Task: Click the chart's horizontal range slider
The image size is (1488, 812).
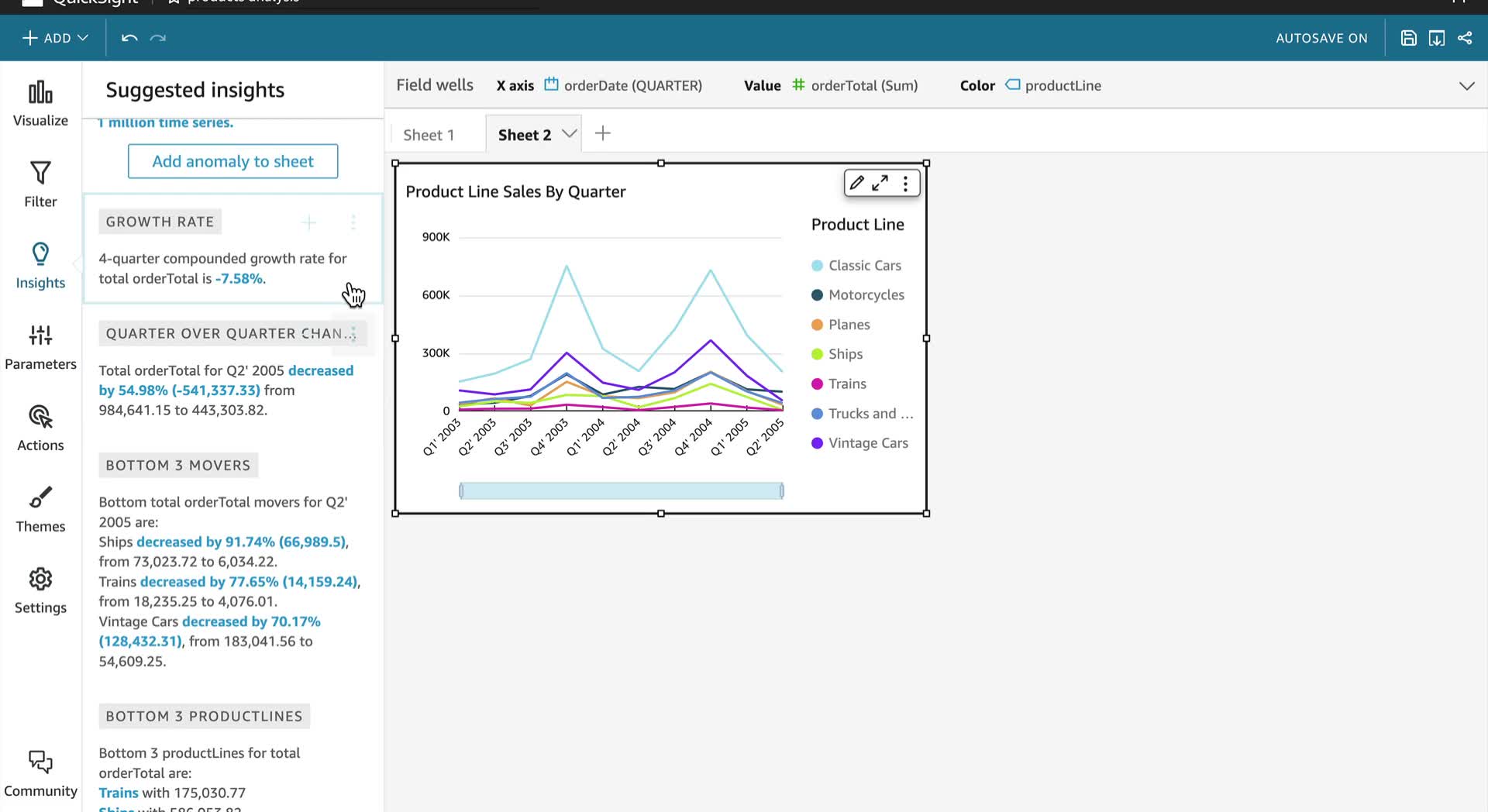Action: point(622,490)
